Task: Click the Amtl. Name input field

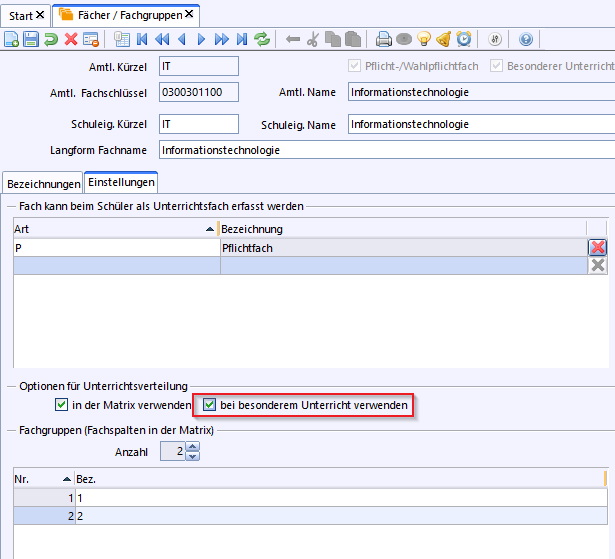Action: 481,92
